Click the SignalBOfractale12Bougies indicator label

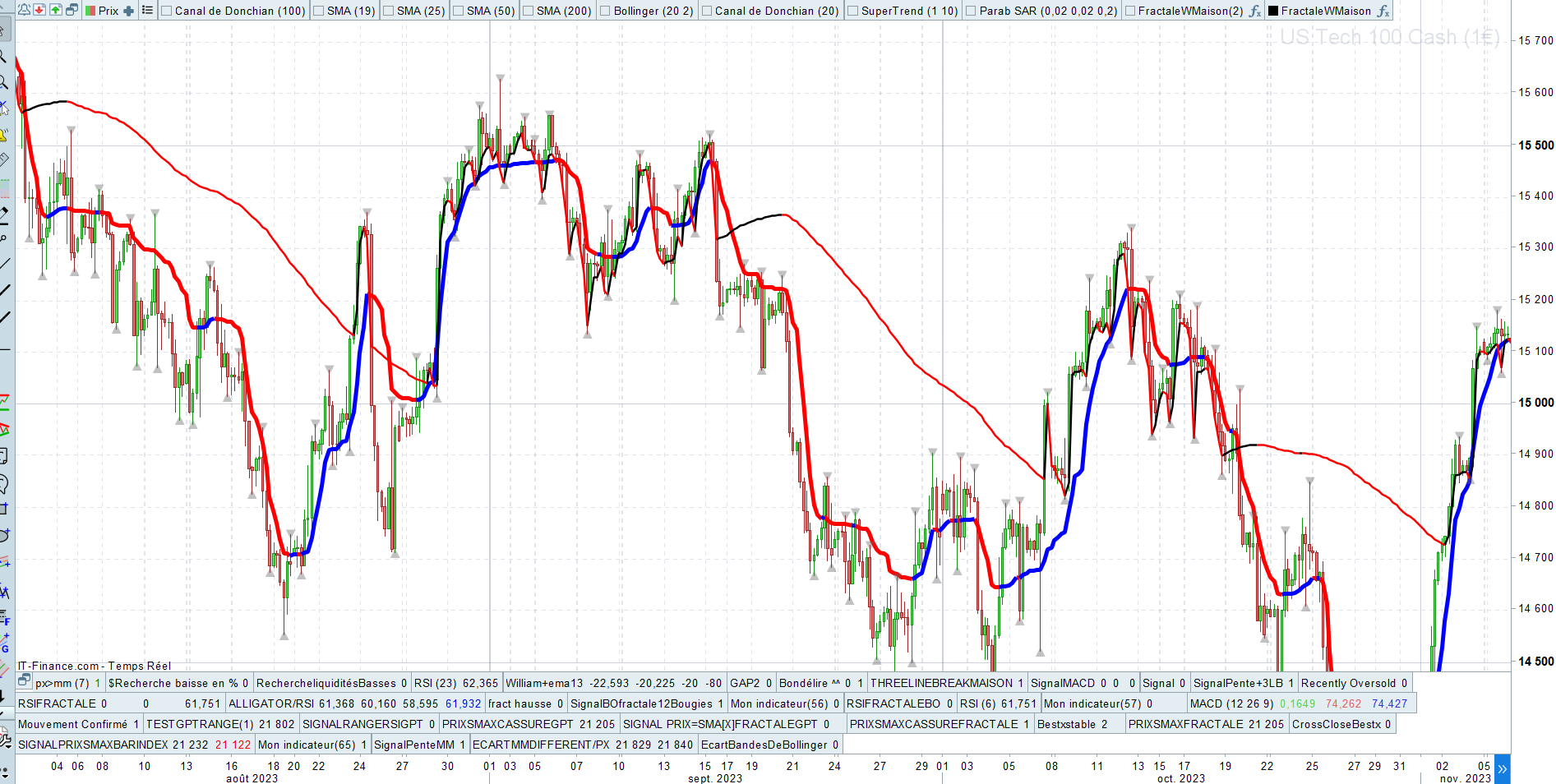click(641, 703)
